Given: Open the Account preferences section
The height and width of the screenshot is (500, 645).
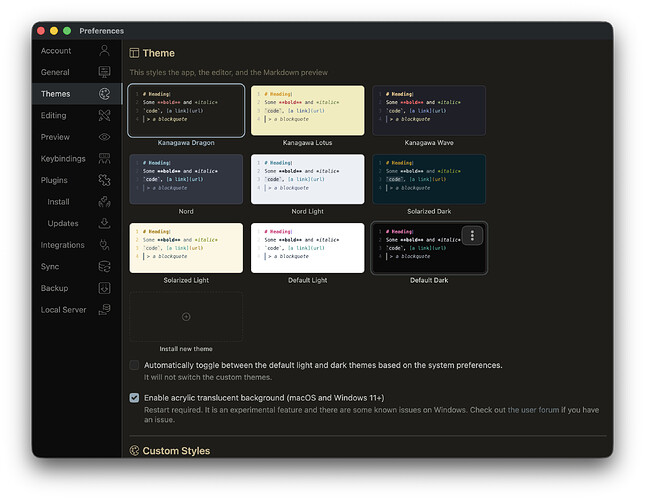Looking at the screenshot, I should (x=77, y=51).
